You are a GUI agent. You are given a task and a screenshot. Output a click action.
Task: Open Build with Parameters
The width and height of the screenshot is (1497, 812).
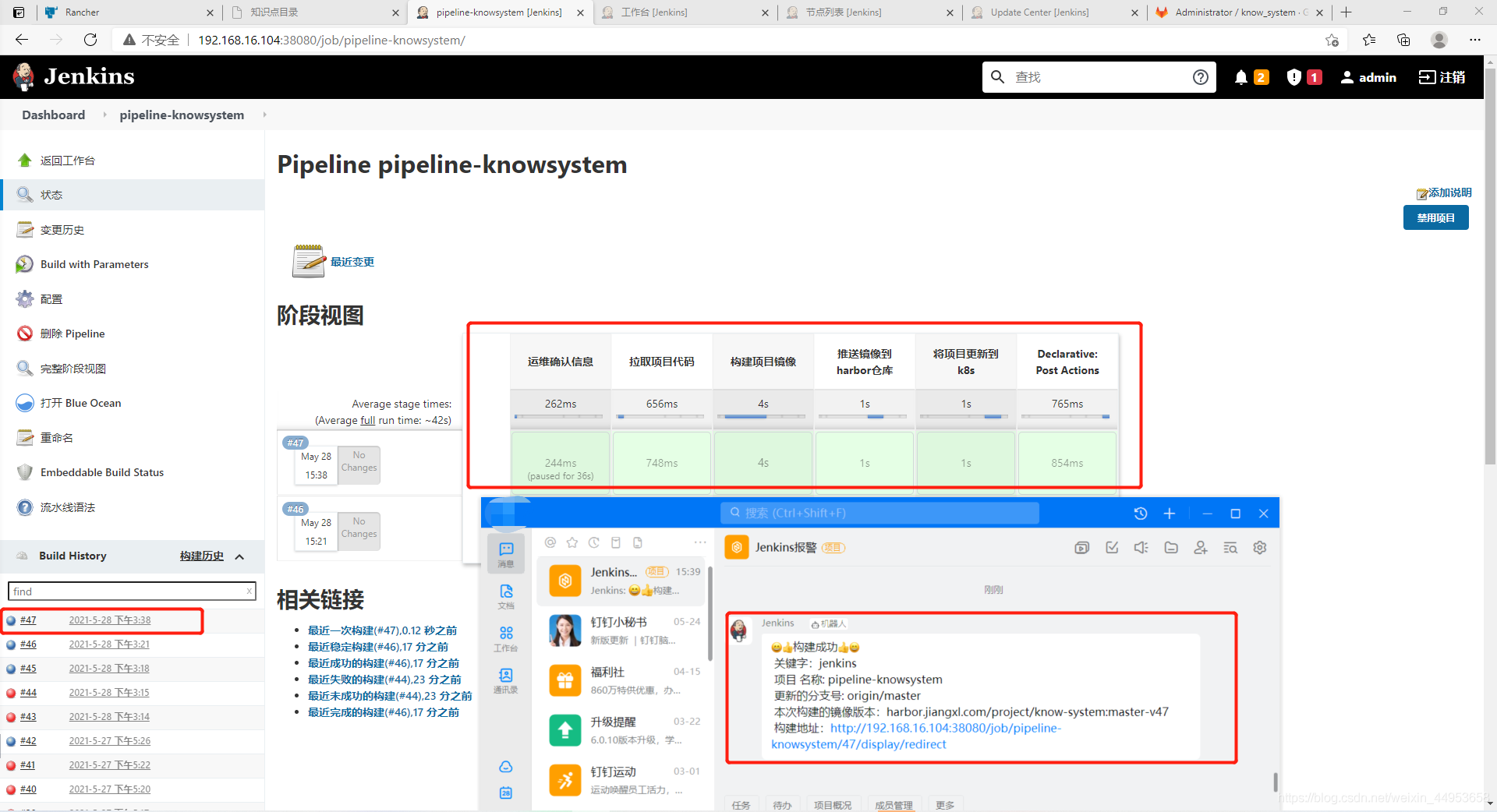point(94,264)
